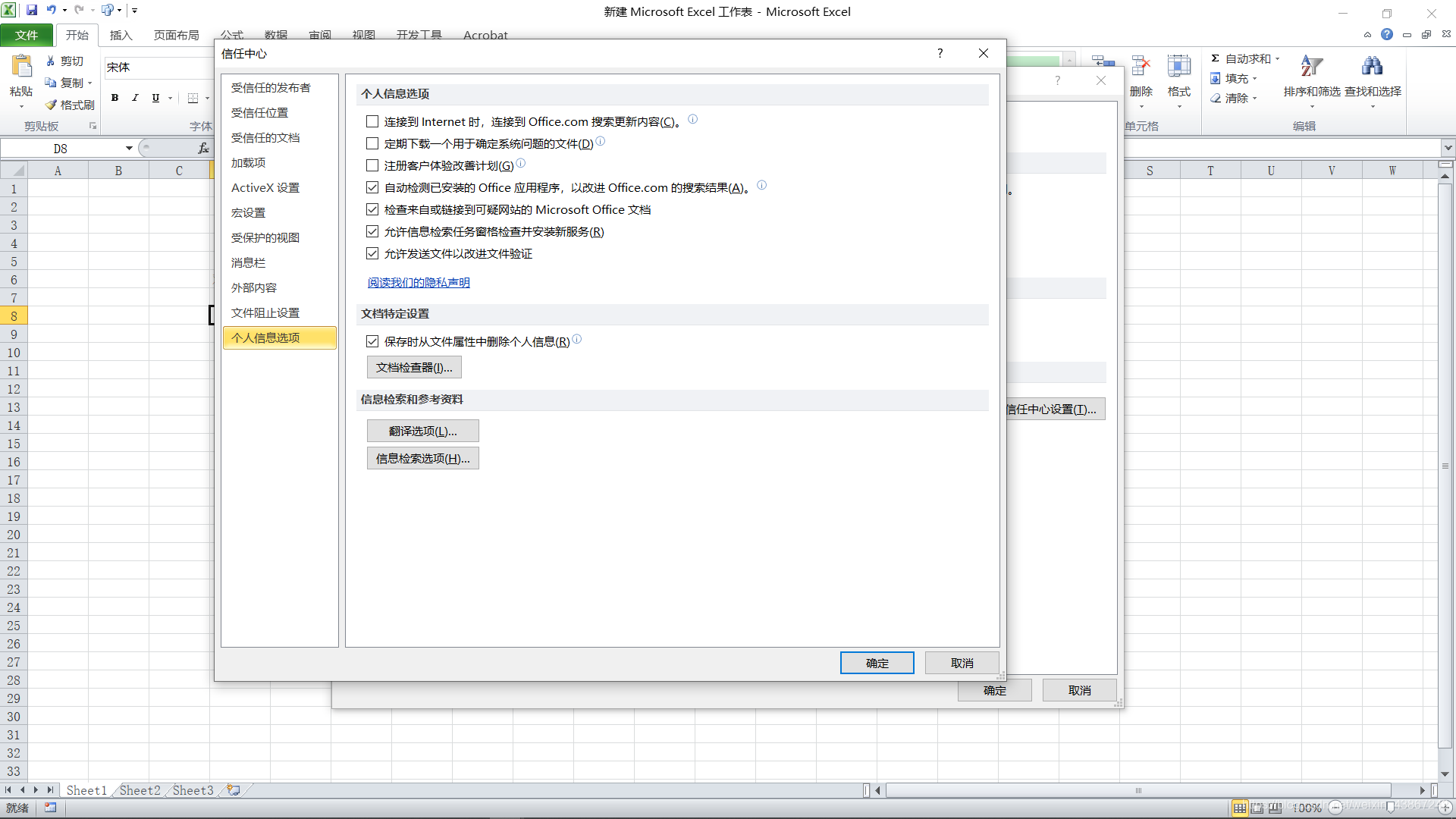The image size is (1456, 819).
Task: Uncheck auto-detect installed Office applications
Action: (x=372, y=187)
